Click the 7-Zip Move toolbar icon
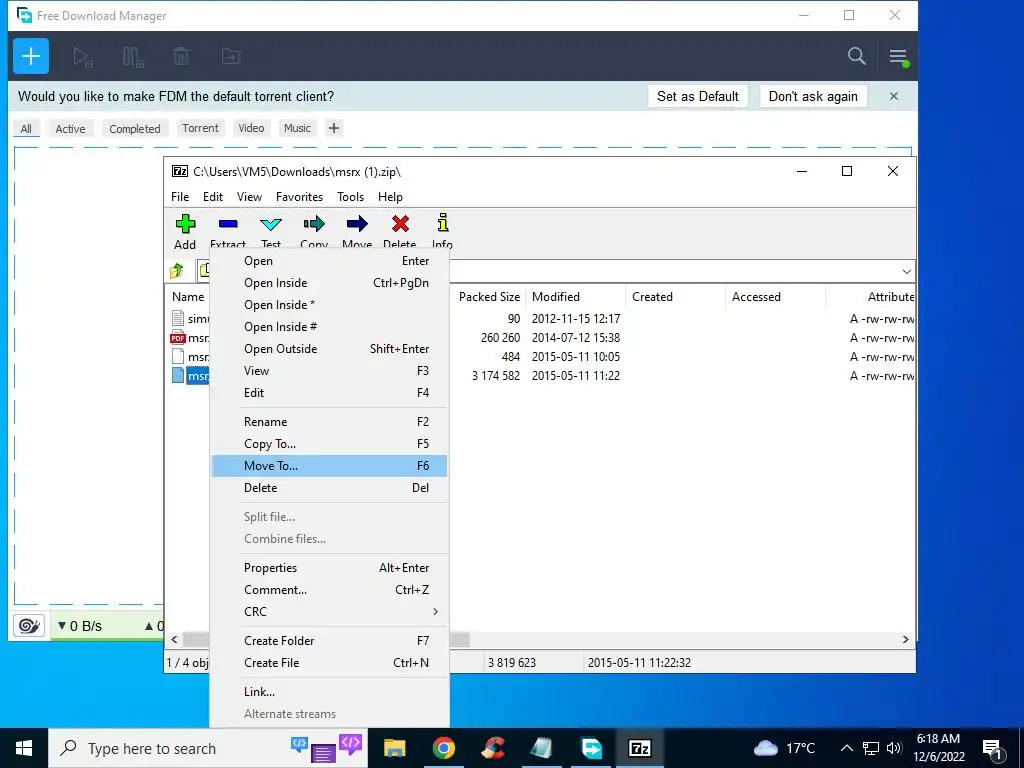 [357, 231]
